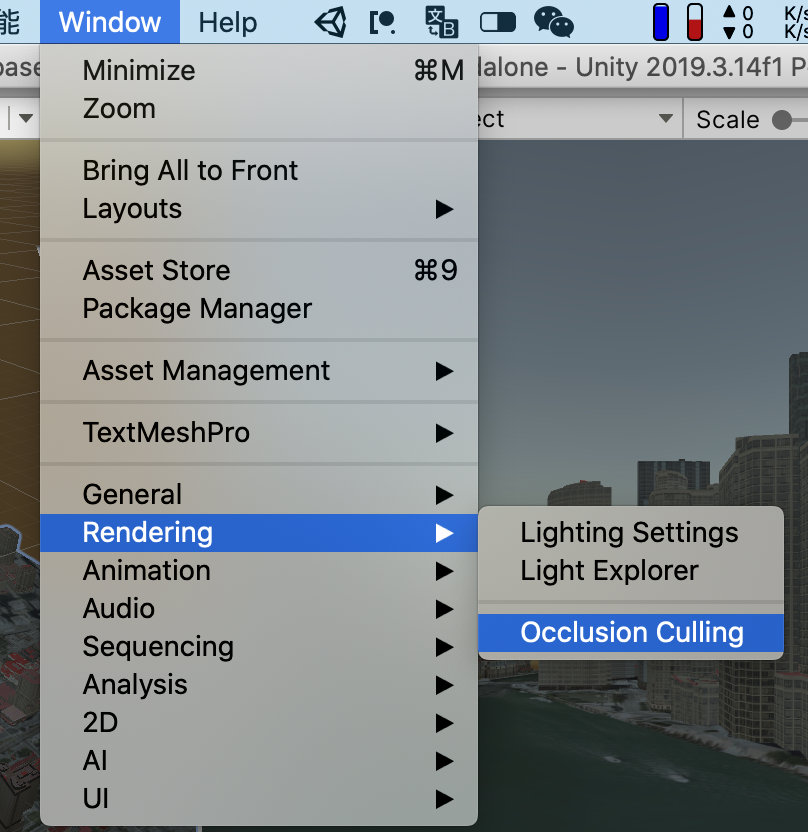Expand the Sequencing submenu
808x832 pixels.
259,647
